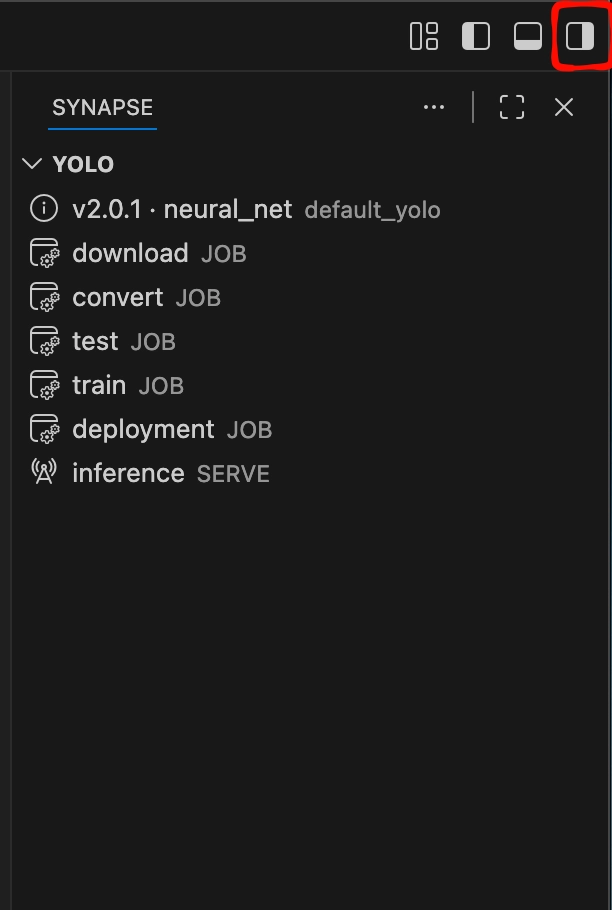Image resolution: width=612 pixels, height=910 pixels.
Task: Click the gear icon beside train
Action: pos(45,385)
